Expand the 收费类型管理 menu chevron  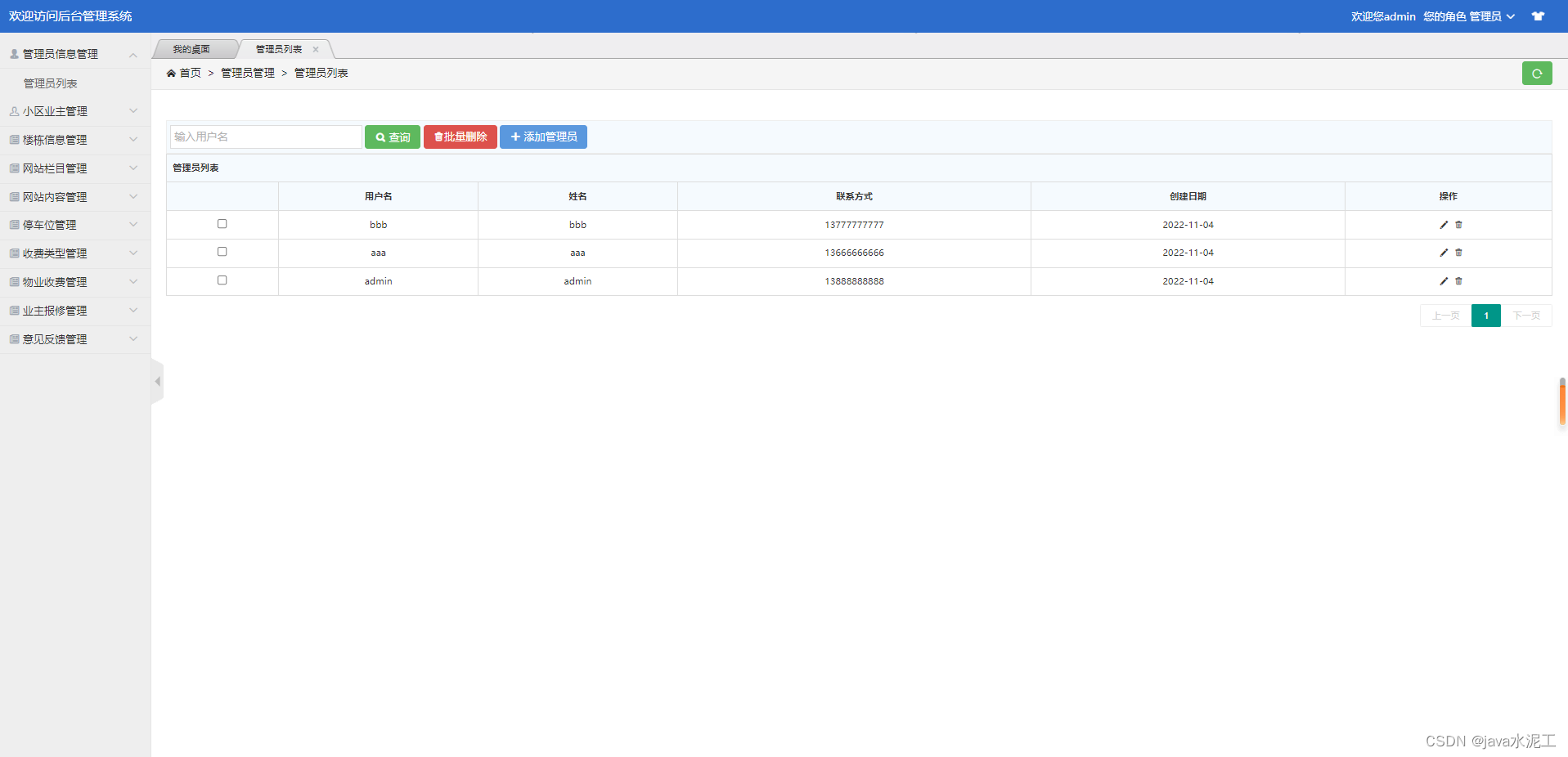[x=133, y=253]
